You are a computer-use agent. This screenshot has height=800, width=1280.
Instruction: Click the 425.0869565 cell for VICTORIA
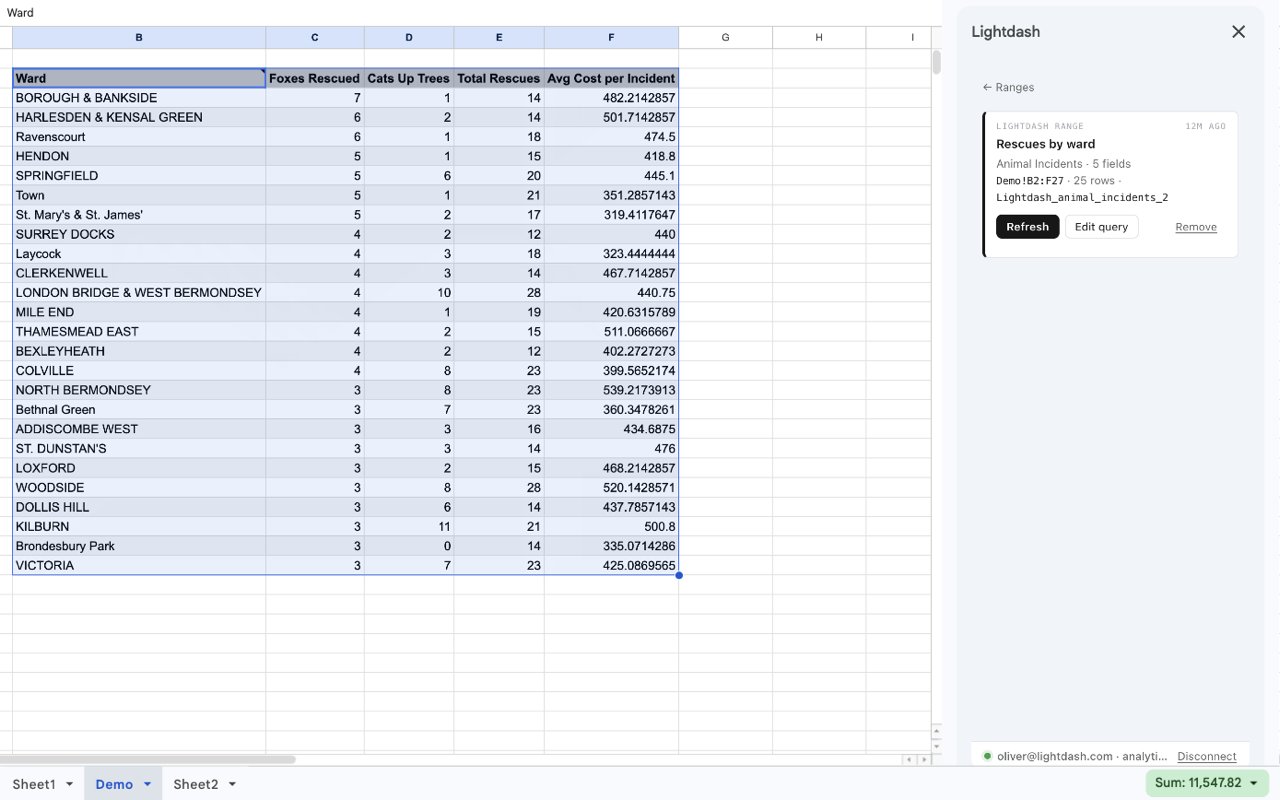point(611,566)
